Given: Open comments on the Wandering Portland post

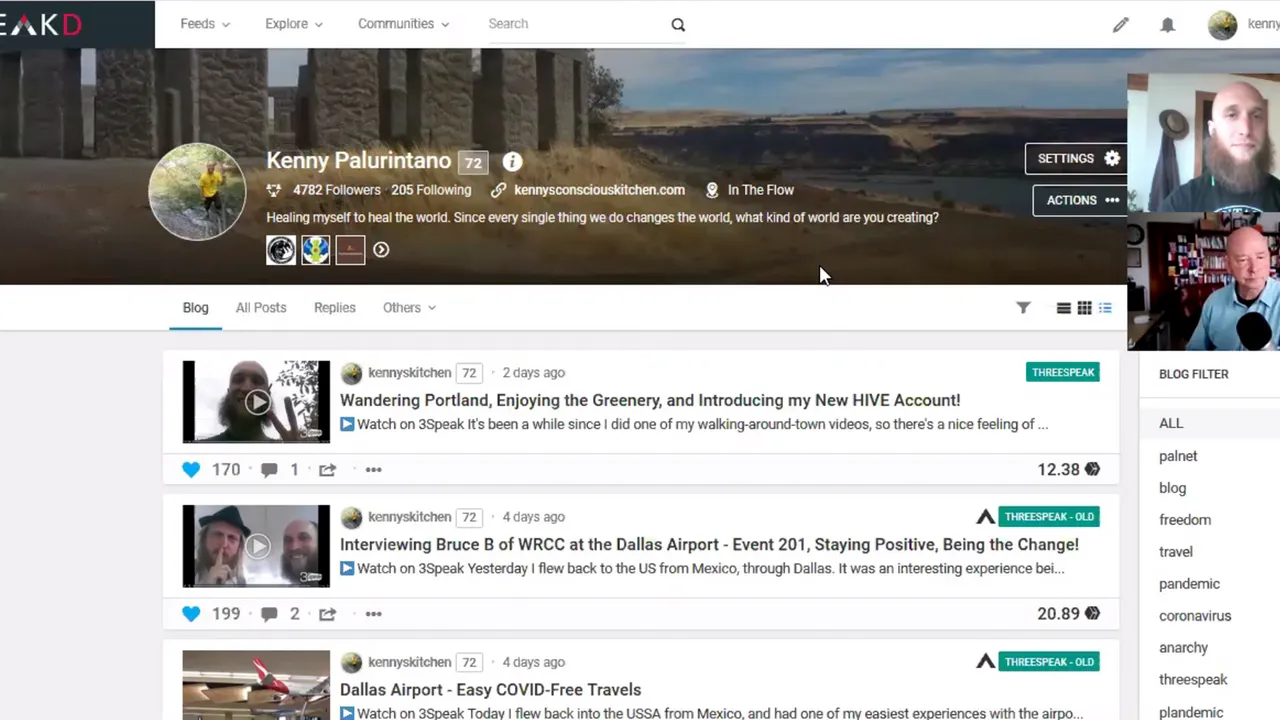Looking at the screenshot, I should (x=269, y=469).
